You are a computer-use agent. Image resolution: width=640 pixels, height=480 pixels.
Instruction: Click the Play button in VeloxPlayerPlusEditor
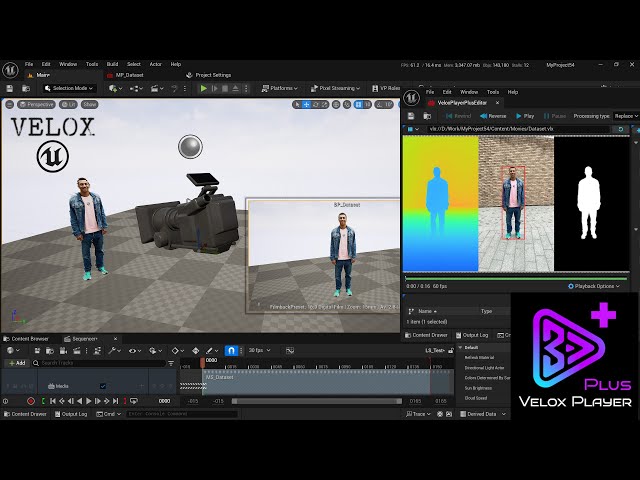point(525,116)
